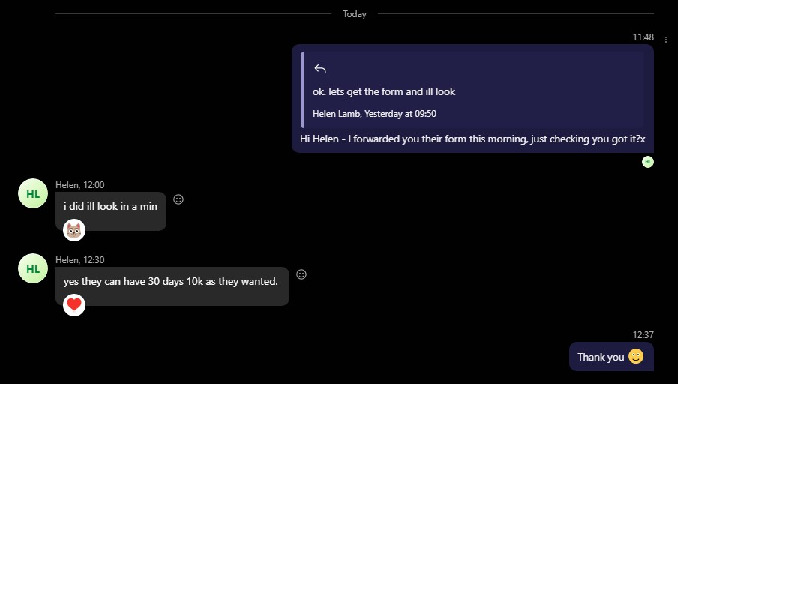This screenshot has width=792, height=612.
Task: Jump to quoted "ok. lets get the form" text
Action: coord(384,92)
